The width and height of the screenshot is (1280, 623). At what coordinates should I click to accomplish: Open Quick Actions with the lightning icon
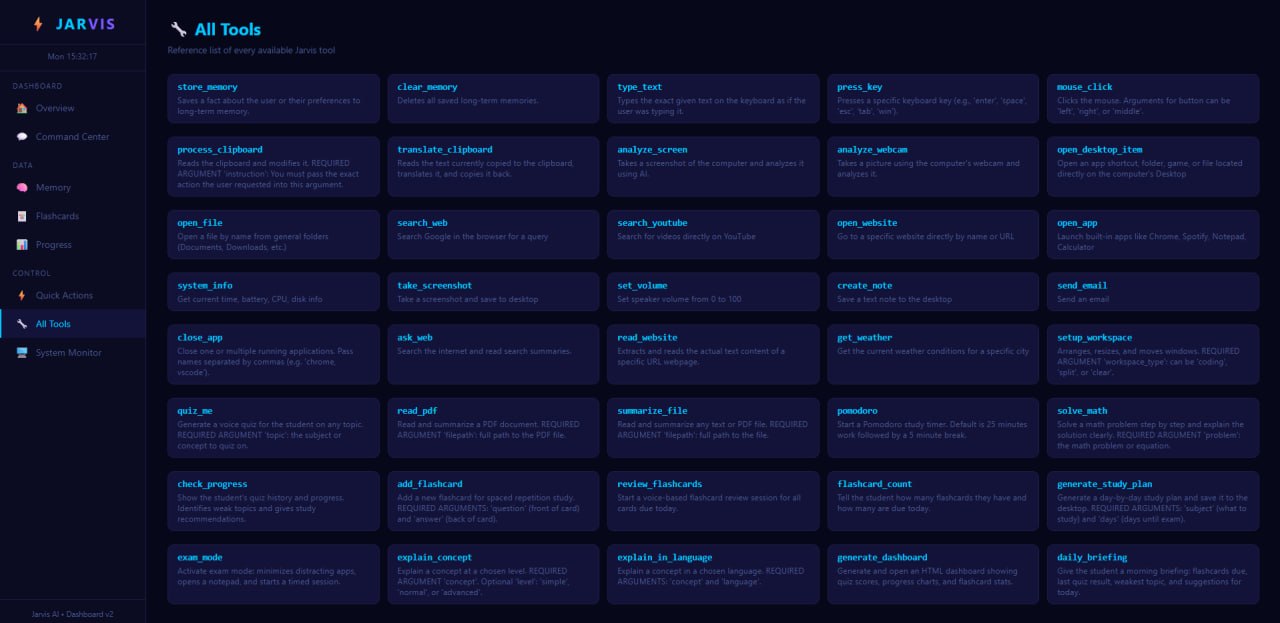22,295
